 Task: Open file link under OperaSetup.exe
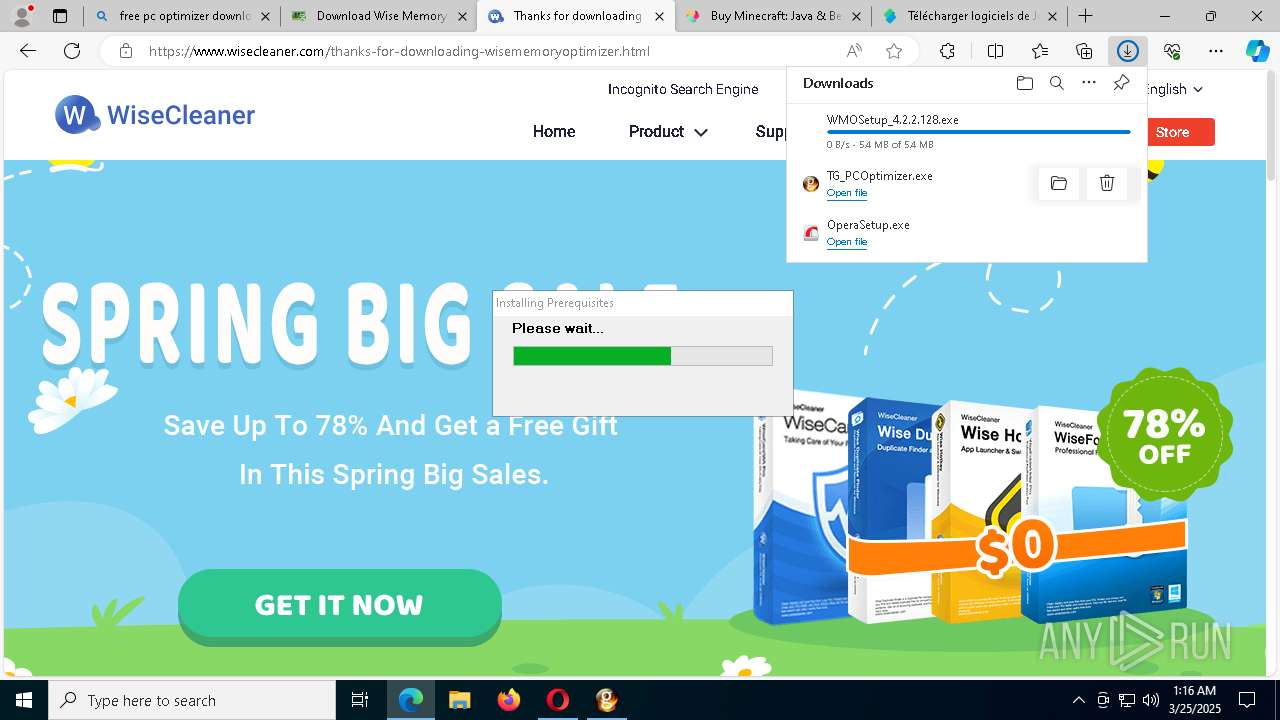point(847,242)
